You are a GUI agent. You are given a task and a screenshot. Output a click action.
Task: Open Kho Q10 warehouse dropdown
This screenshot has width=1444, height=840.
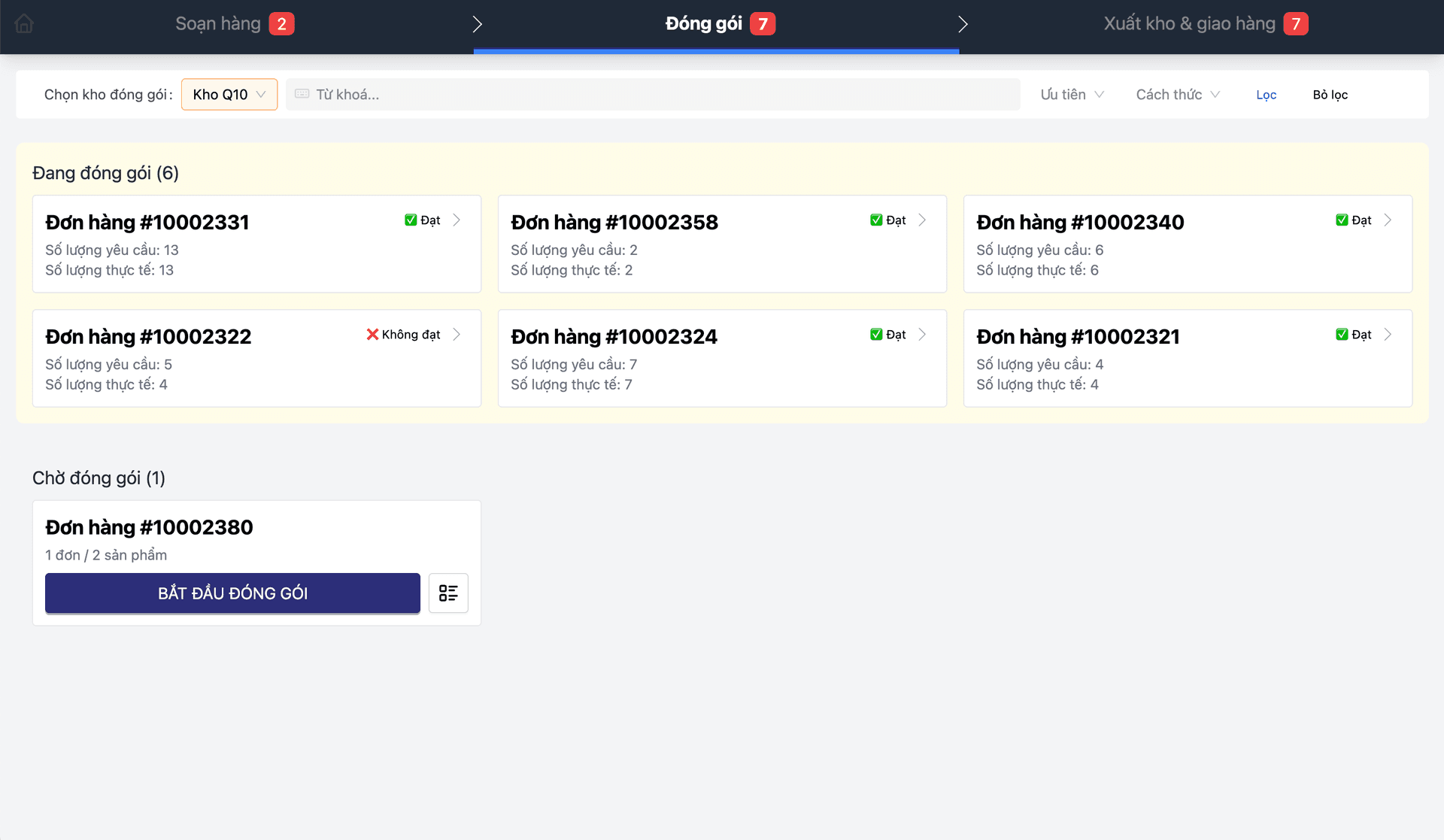[x=229, y=95]
